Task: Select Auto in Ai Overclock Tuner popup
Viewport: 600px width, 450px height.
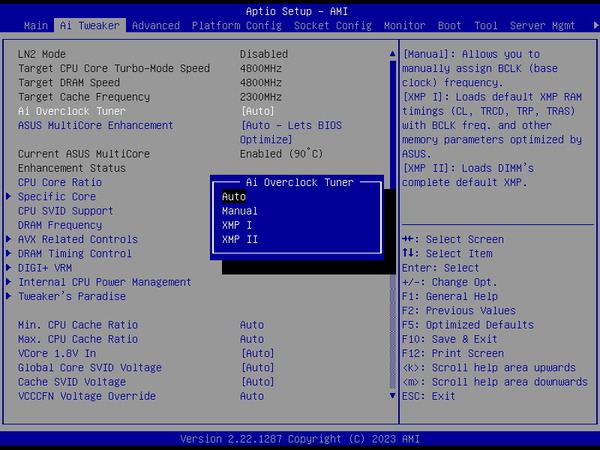Action: coord(234,197)
